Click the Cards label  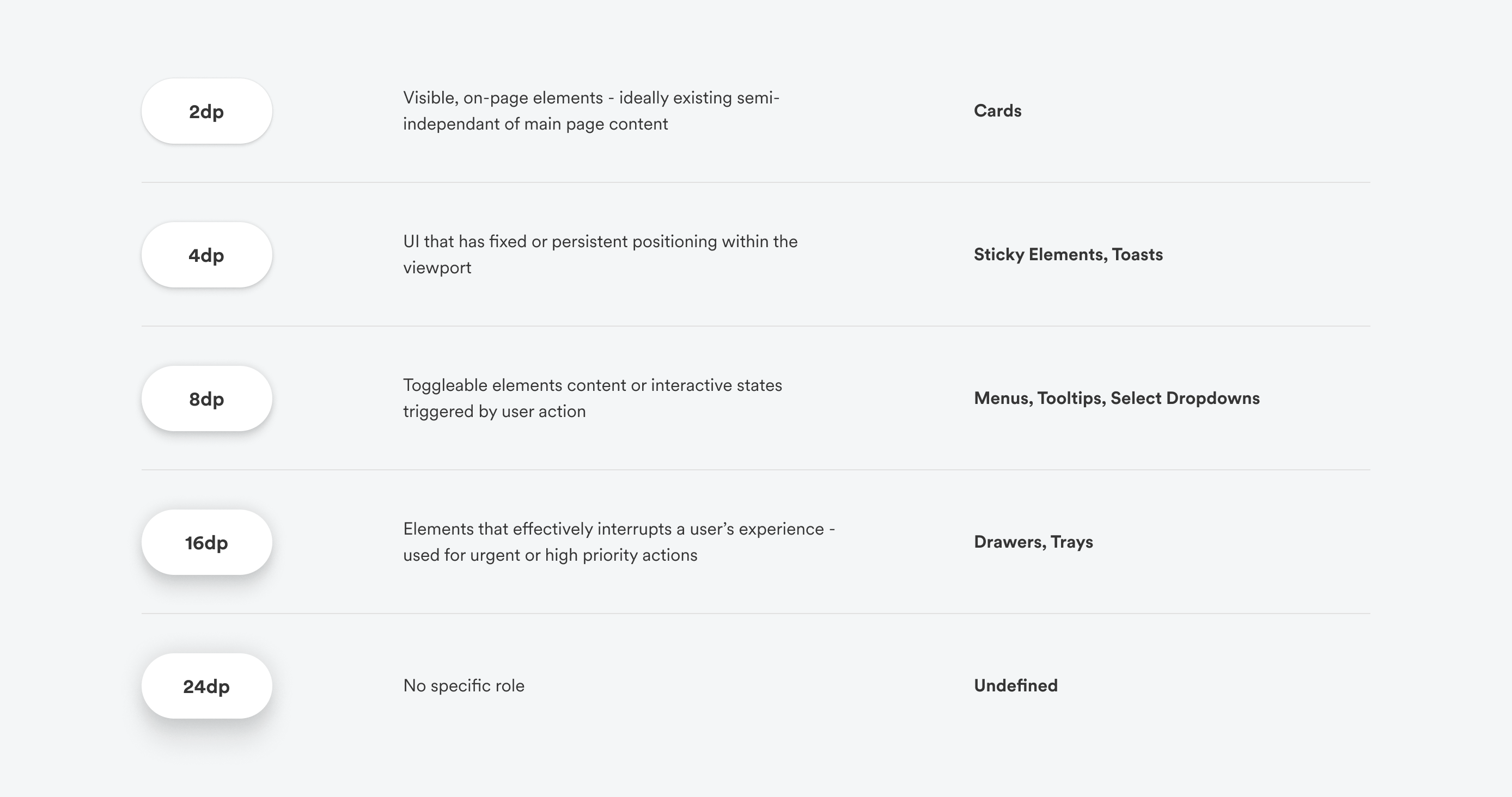coord(997,111)
